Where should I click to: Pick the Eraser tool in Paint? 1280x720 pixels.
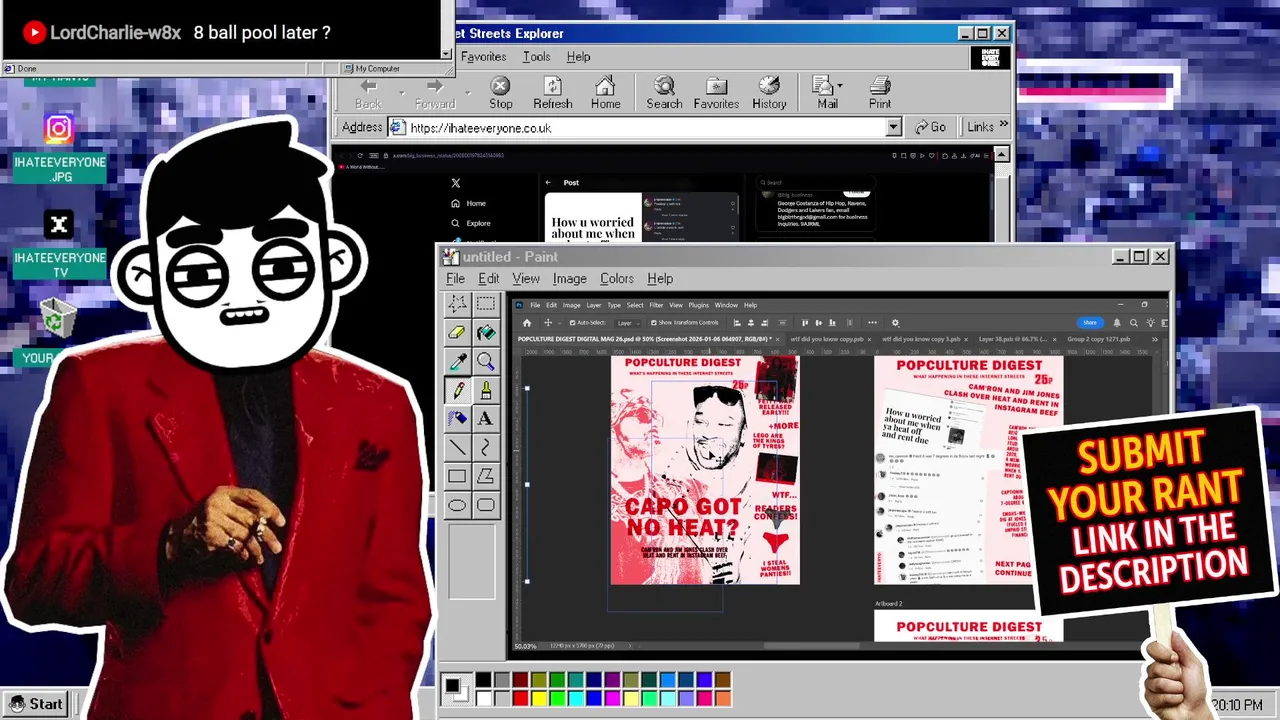[457, 333]
